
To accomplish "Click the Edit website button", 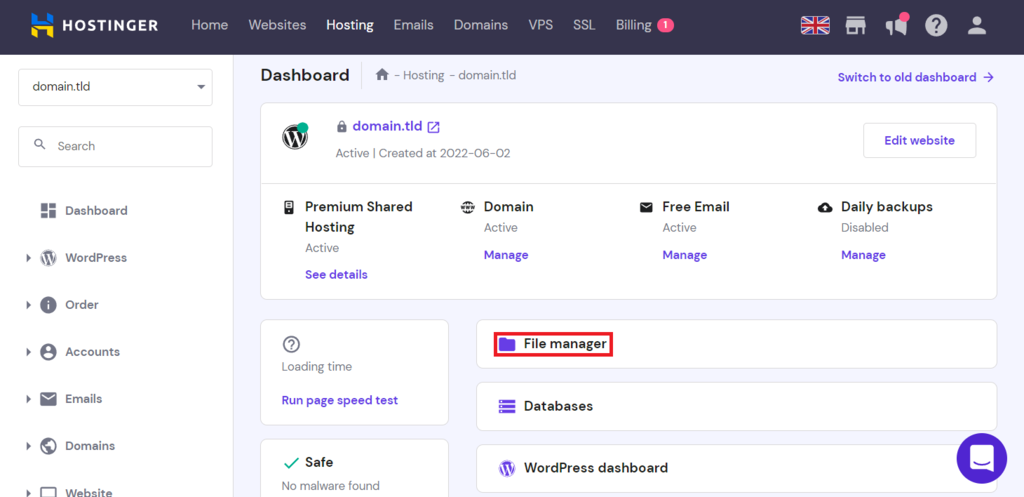I will point(919,141).
